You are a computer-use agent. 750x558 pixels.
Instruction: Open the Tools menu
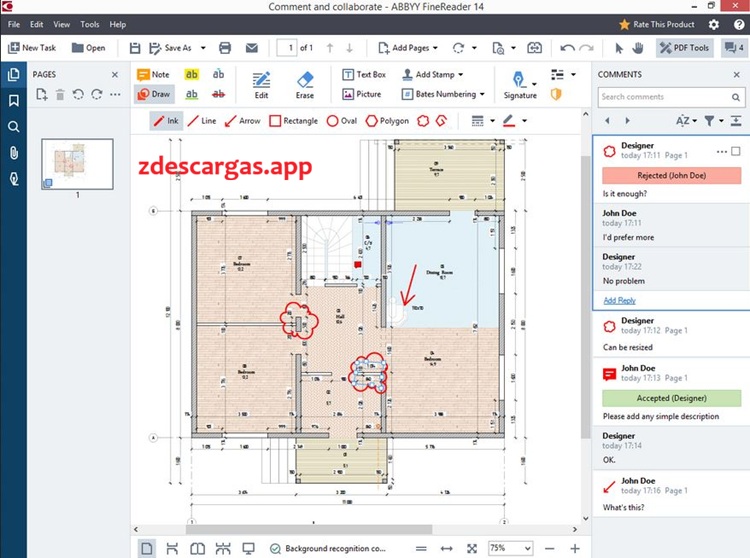point(89,24)
